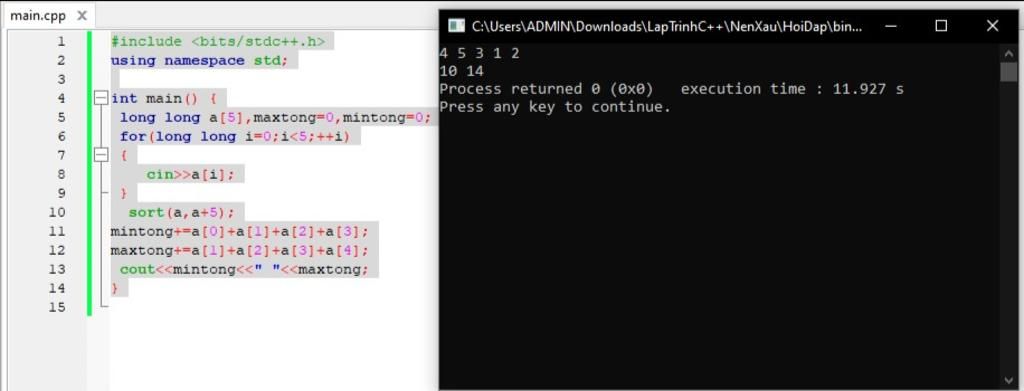Maximize the console window
This screenshot has width=1024, height=391.
pos(941,26)
